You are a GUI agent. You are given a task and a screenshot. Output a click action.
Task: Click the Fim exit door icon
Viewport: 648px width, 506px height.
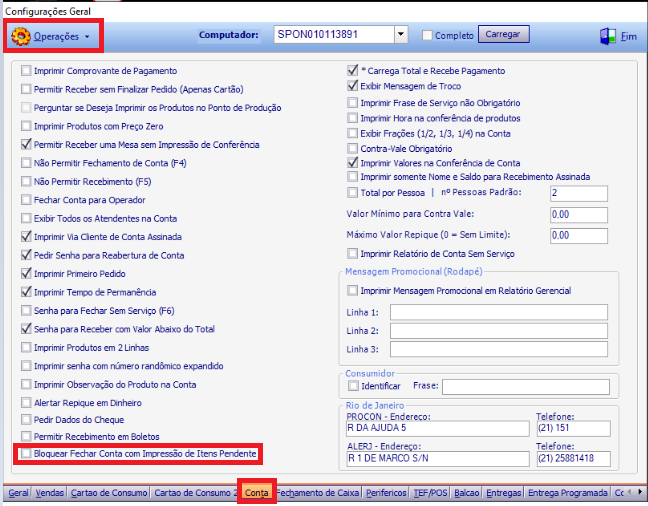[608, 36]
